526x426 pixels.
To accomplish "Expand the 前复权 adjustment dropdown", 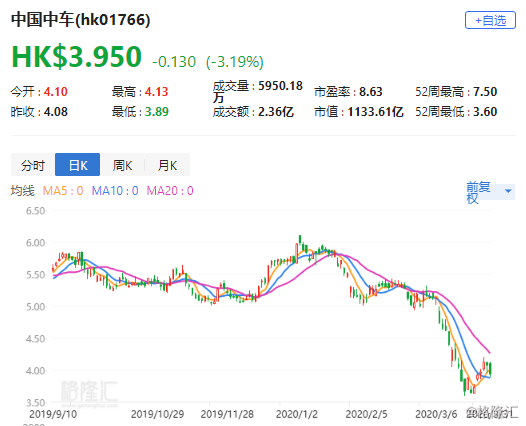I will tap(490, 192).
